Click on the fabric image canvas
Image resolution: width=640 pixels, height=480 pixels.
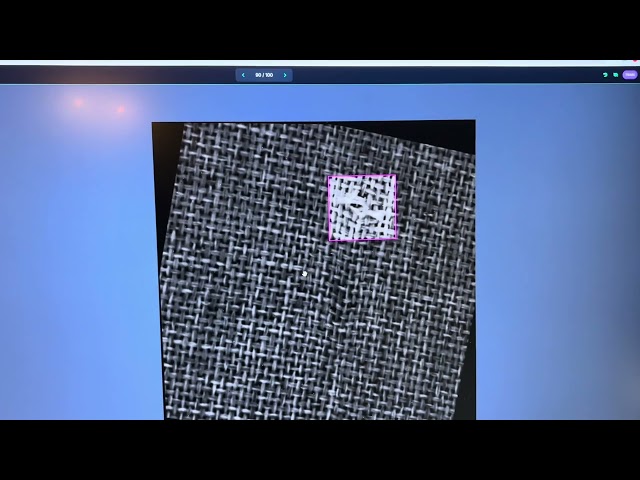tap(313, 269)
